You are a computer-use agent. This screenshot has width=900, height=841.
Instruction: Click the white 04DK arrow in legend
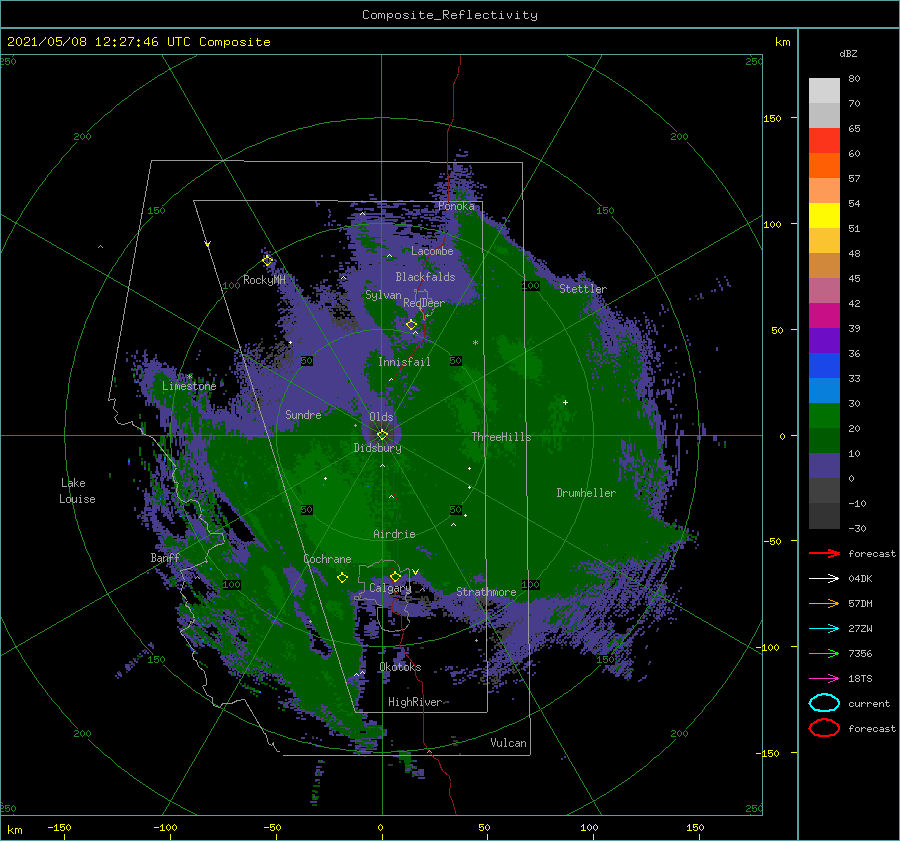pyautogui.click(x=824, y=578)
